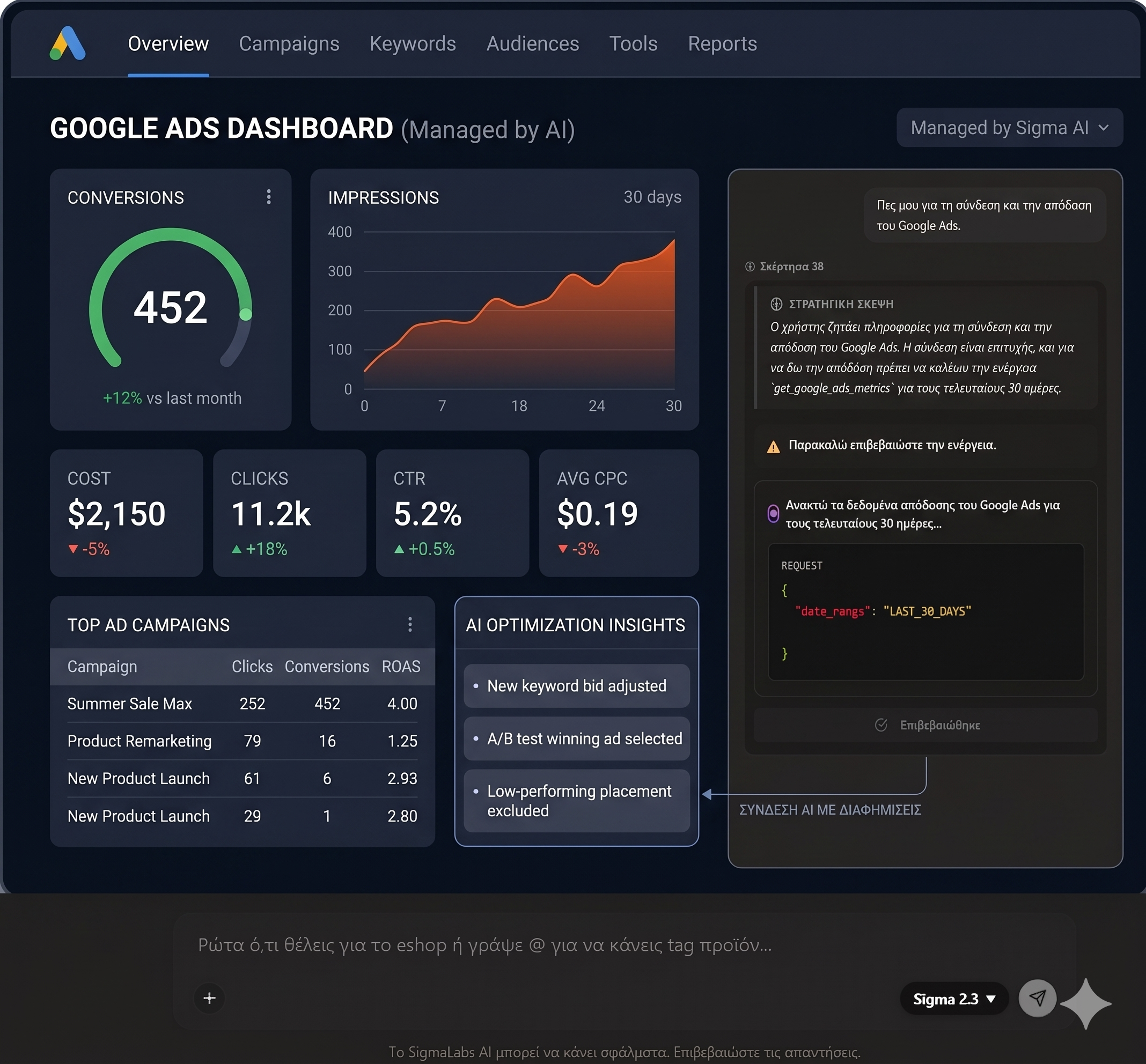The image size is (1146, 1064).
Task: Click the Επιβεβαιώθηκε confirmed button
Action: click(x=925, y=725)
